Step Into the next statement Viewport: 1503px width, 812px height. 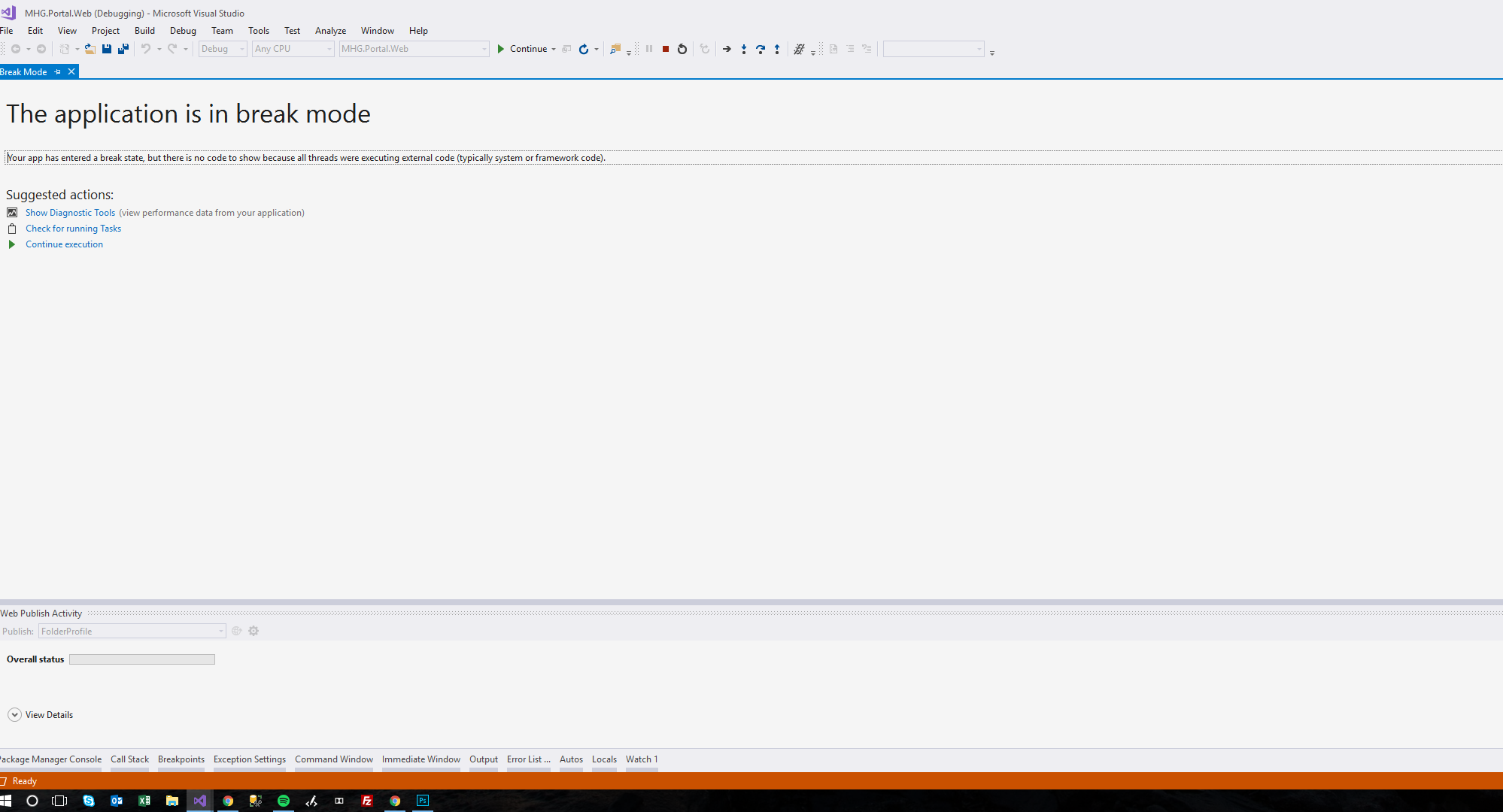click(x=744, y=49)
